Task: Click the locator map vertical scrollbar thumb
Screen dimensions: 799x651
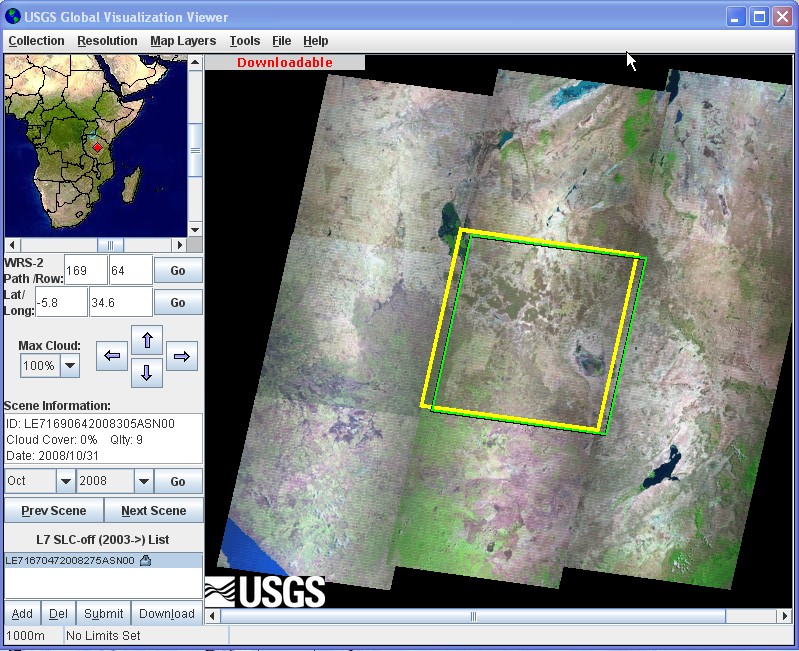Action: pyautogui.click(x=195, y=150)
